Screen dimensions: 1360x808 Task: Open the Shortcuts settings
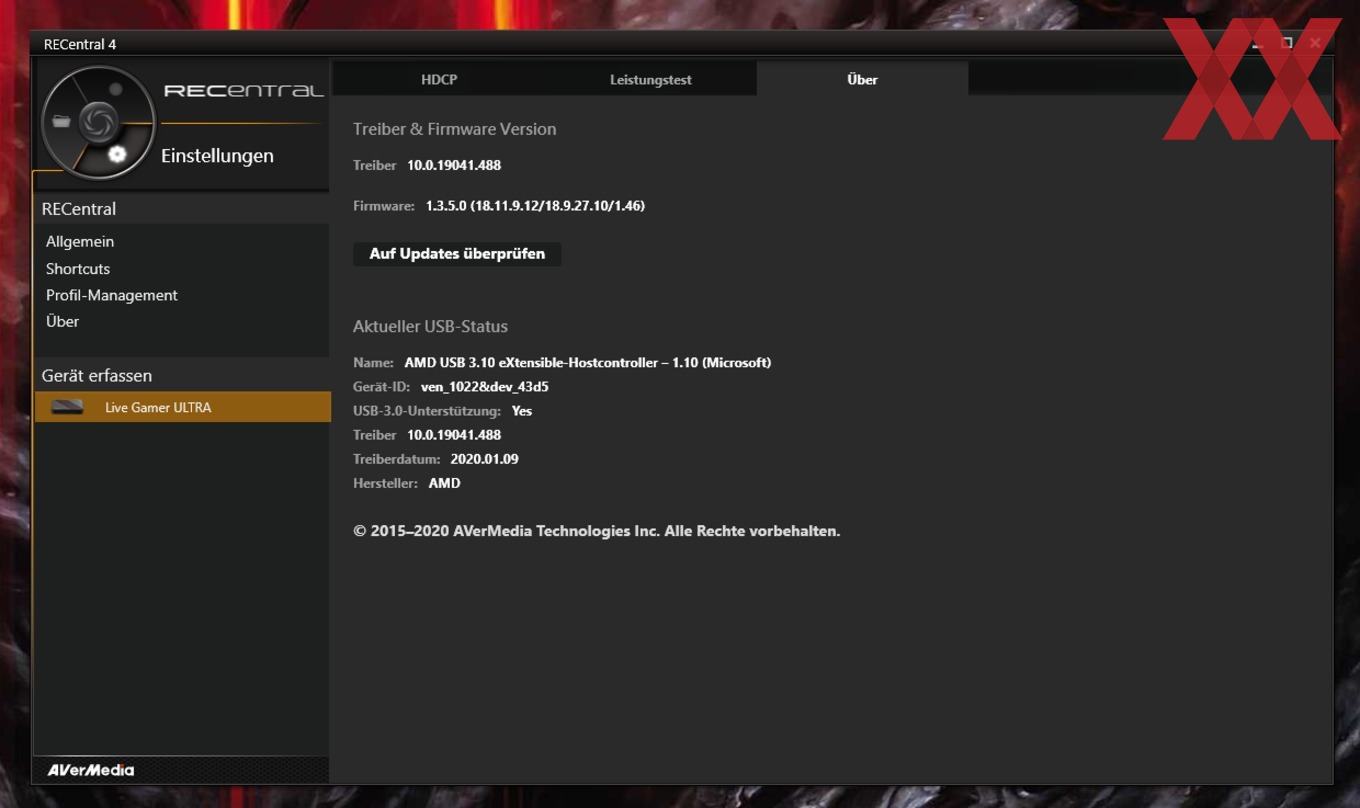coord(78,268)
